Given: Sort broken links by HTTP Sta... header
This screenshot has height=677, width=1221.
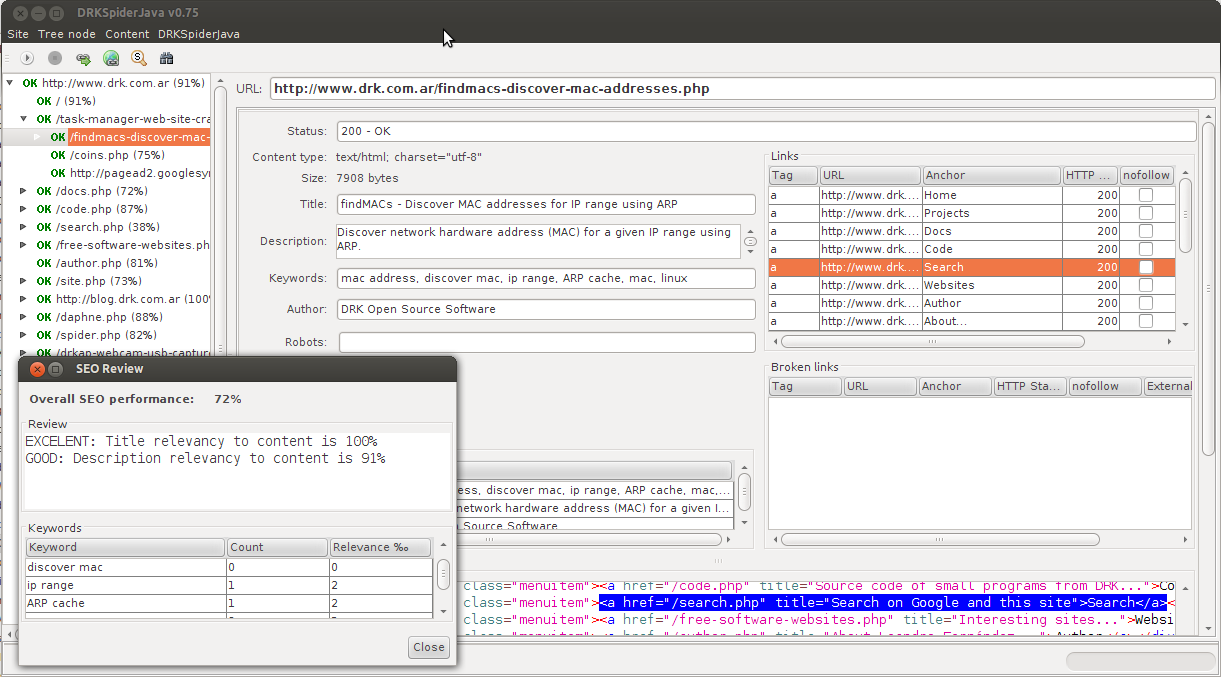Looking at the screenshot, I should tap(1030, 386).
